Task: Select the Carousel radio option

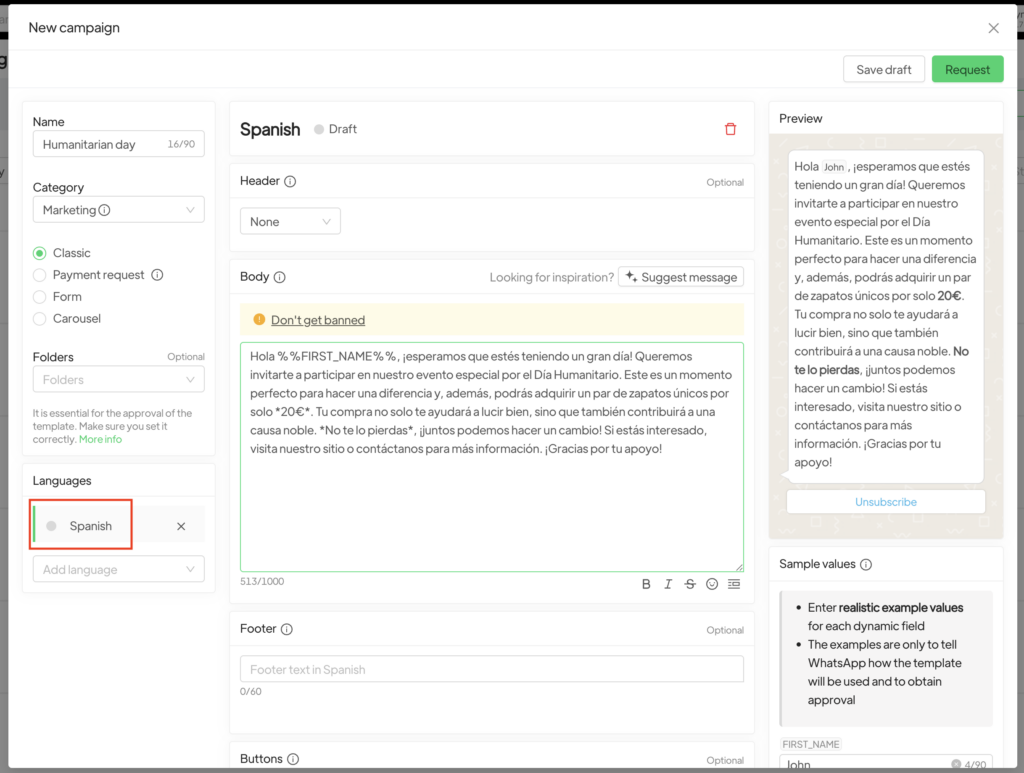Action: click(x=40, y=319)
